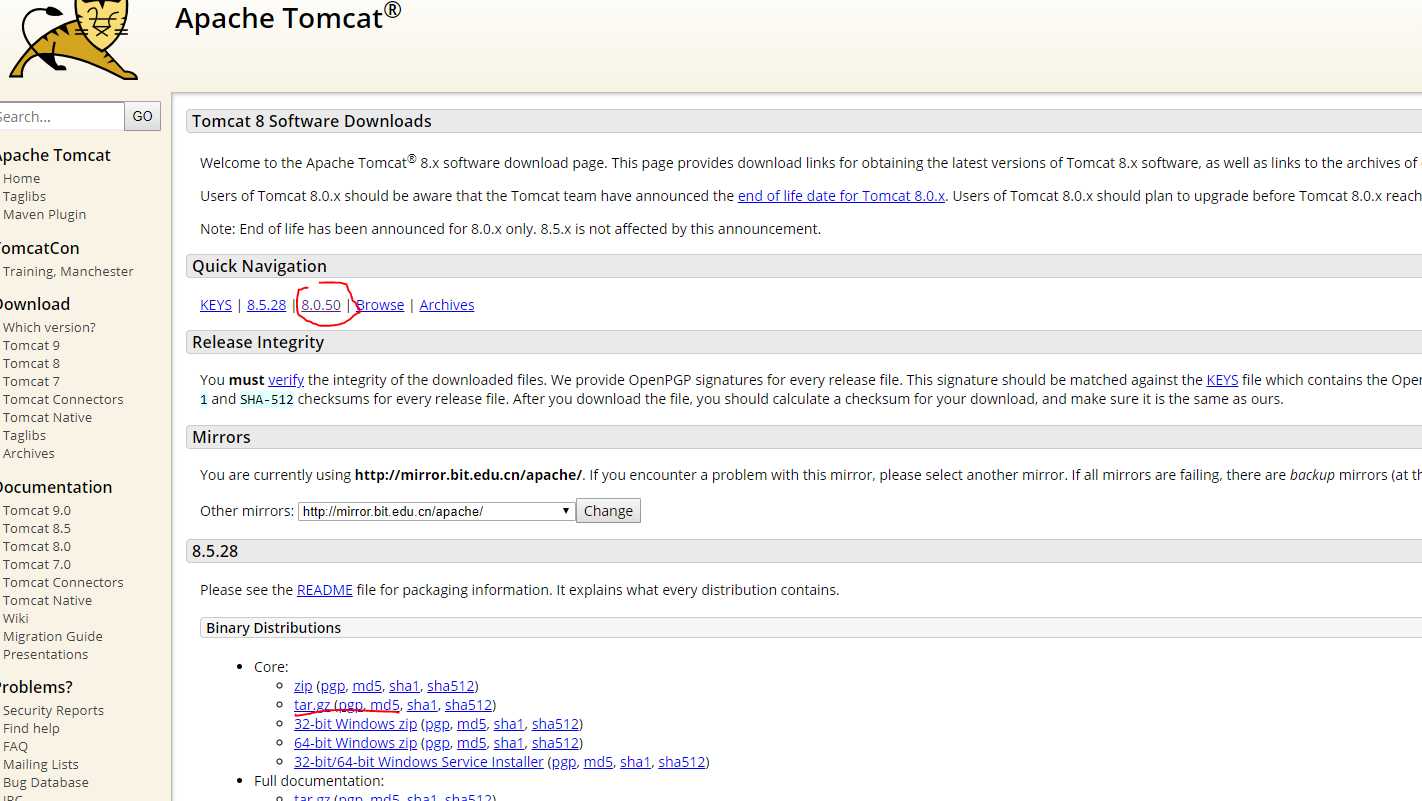Open Taglibs under Download section
The width and height of the screenshot is (1422, 801).
(x=24, y=435)
